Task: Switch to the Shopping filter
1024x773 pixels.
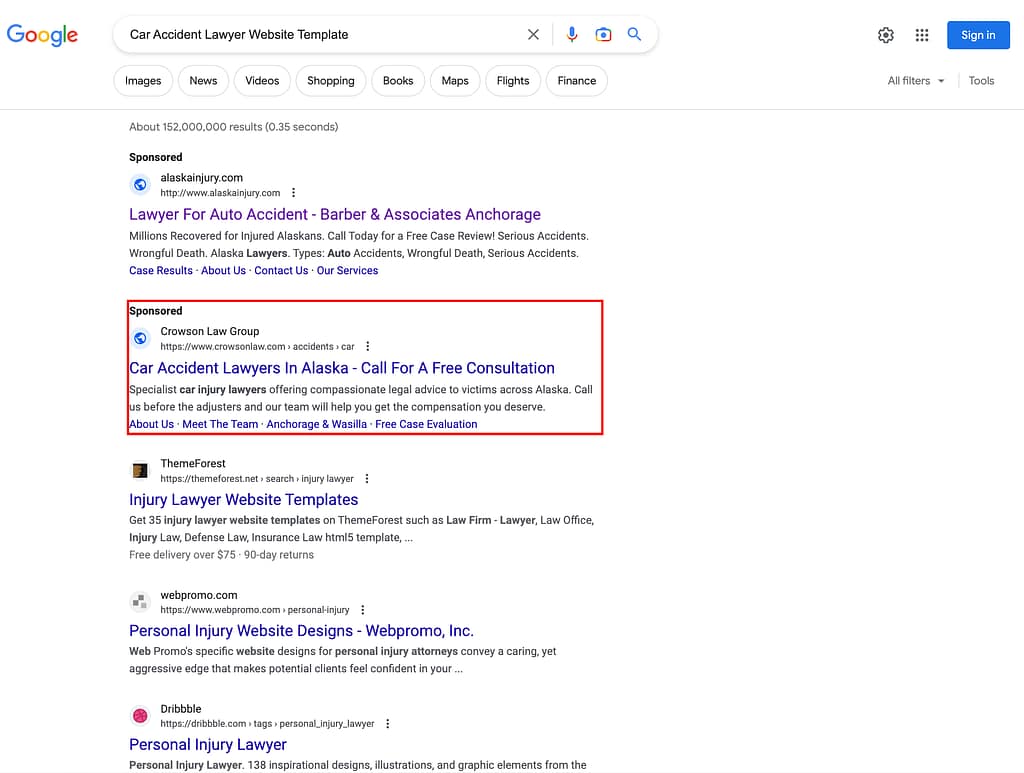Action: pos(330,81)
